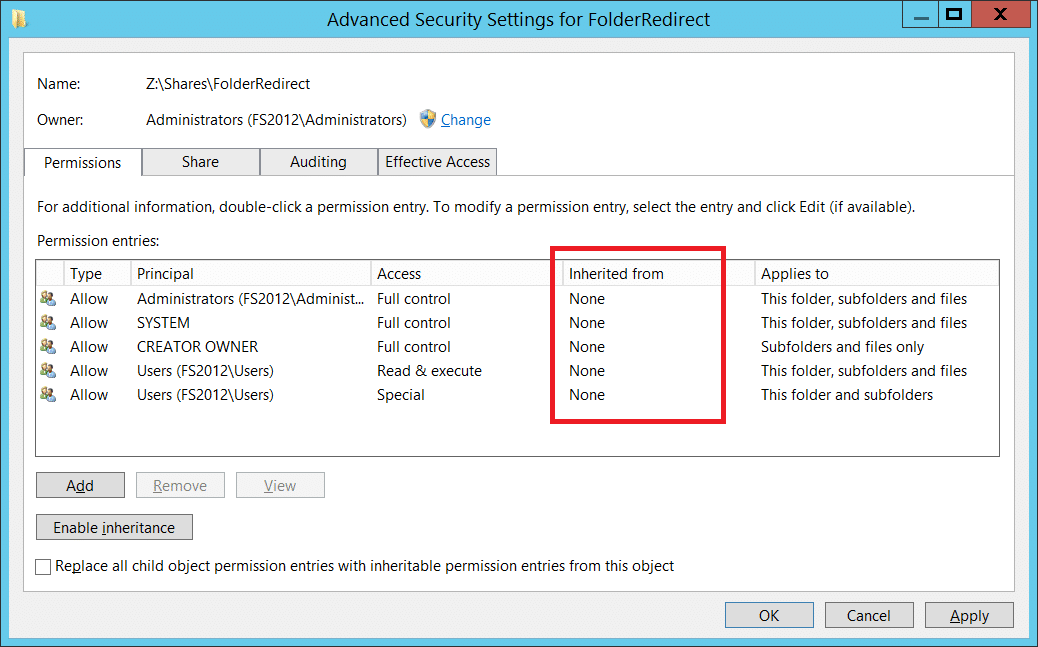
Task: Click the Cancel button
Action: pyautogui.click(x=869, y=615)
